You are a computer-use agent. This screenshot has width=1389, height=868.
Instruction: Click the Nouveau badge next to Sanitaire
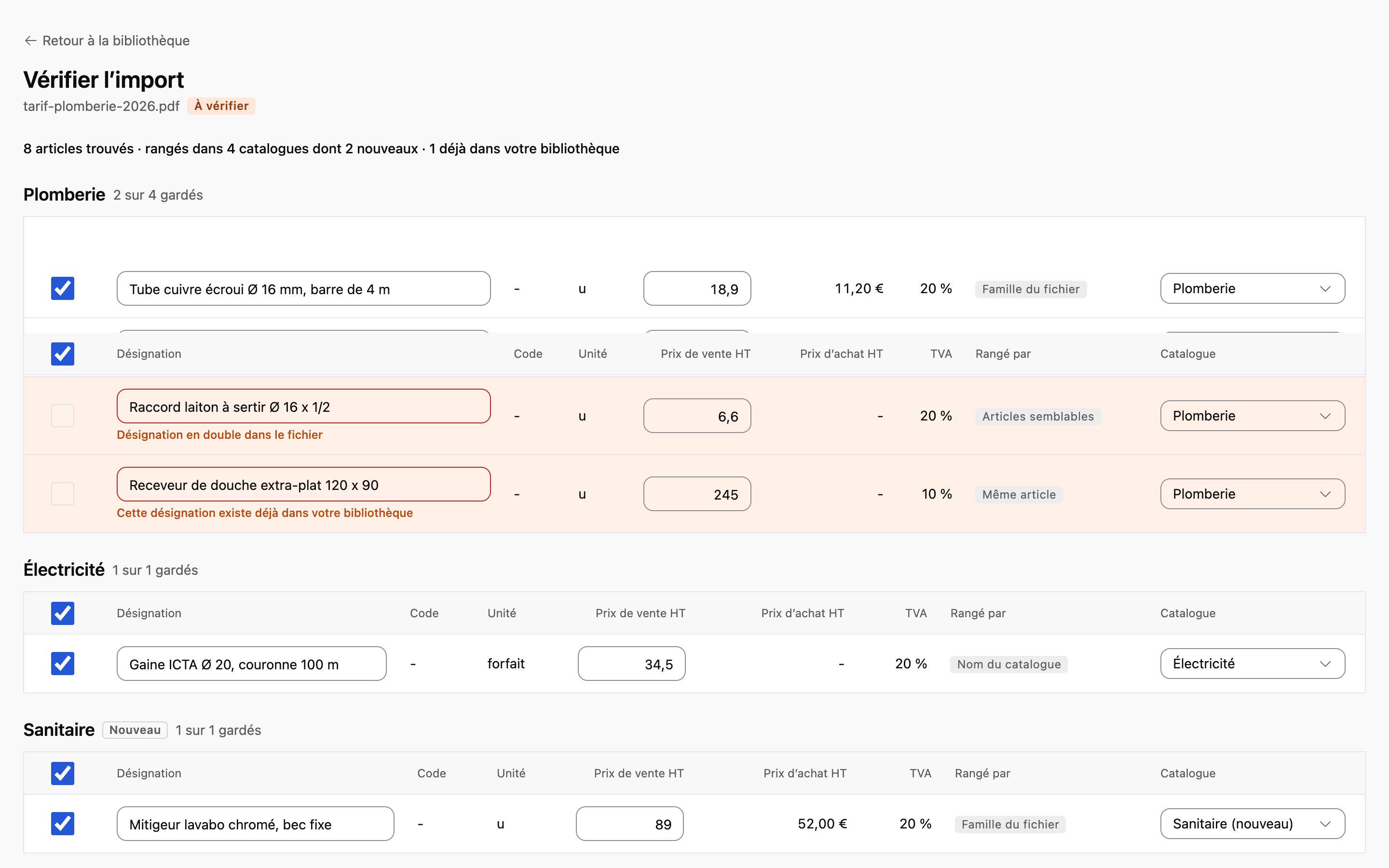[x=135, y=730]
